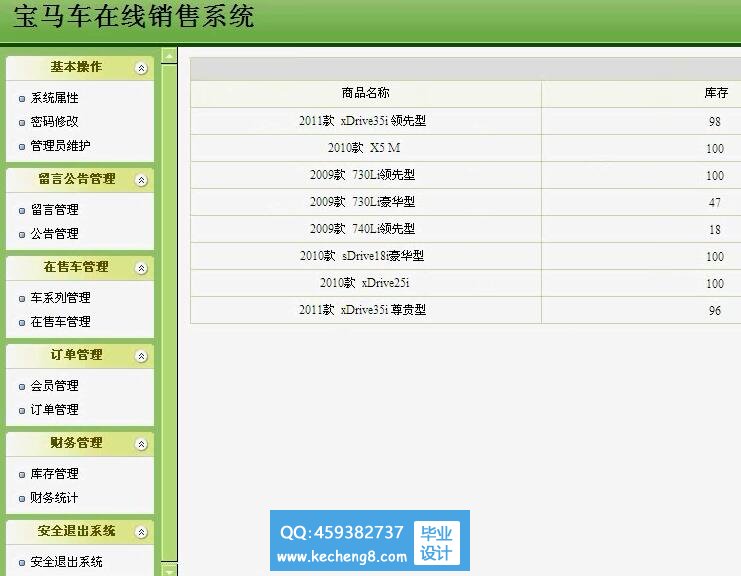The width and height of the screenshot is (741, 576).
Task: Click the 基本操作 section header
Action: tap(80, 68)
